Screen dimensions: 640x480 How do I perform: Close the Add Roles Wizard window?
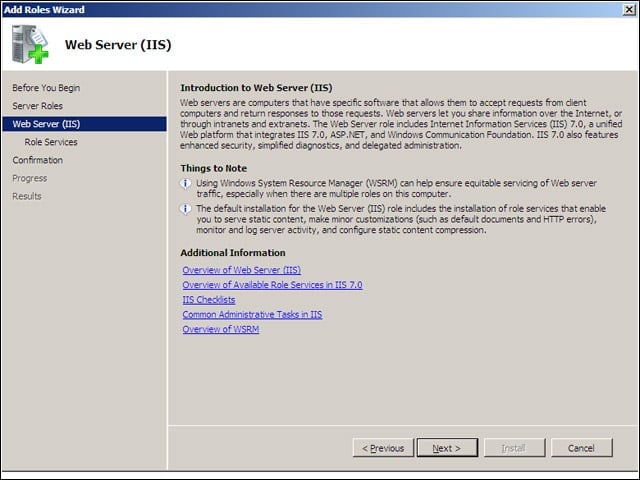tap(629, 9)
